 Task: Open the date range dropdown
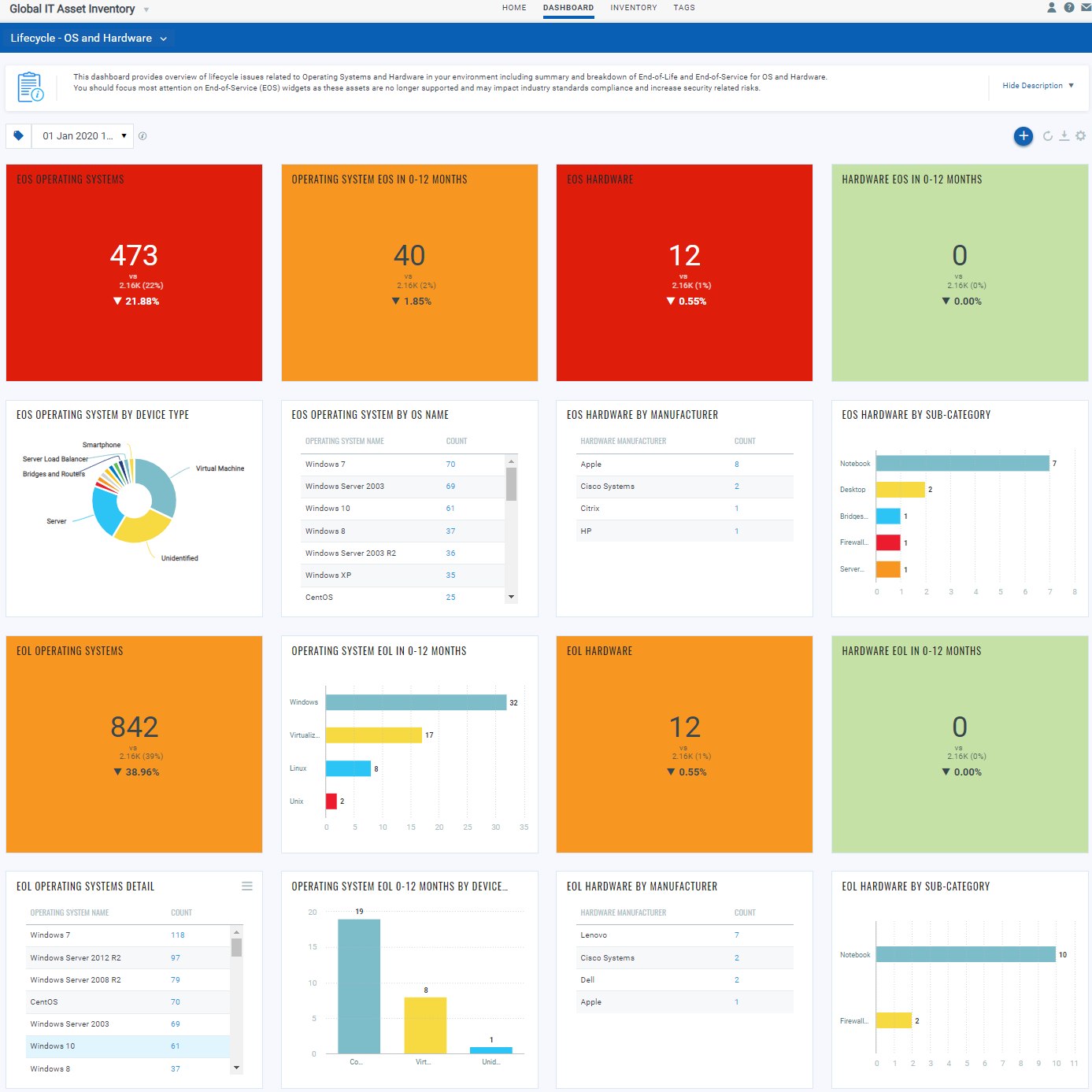coord(123,135)
